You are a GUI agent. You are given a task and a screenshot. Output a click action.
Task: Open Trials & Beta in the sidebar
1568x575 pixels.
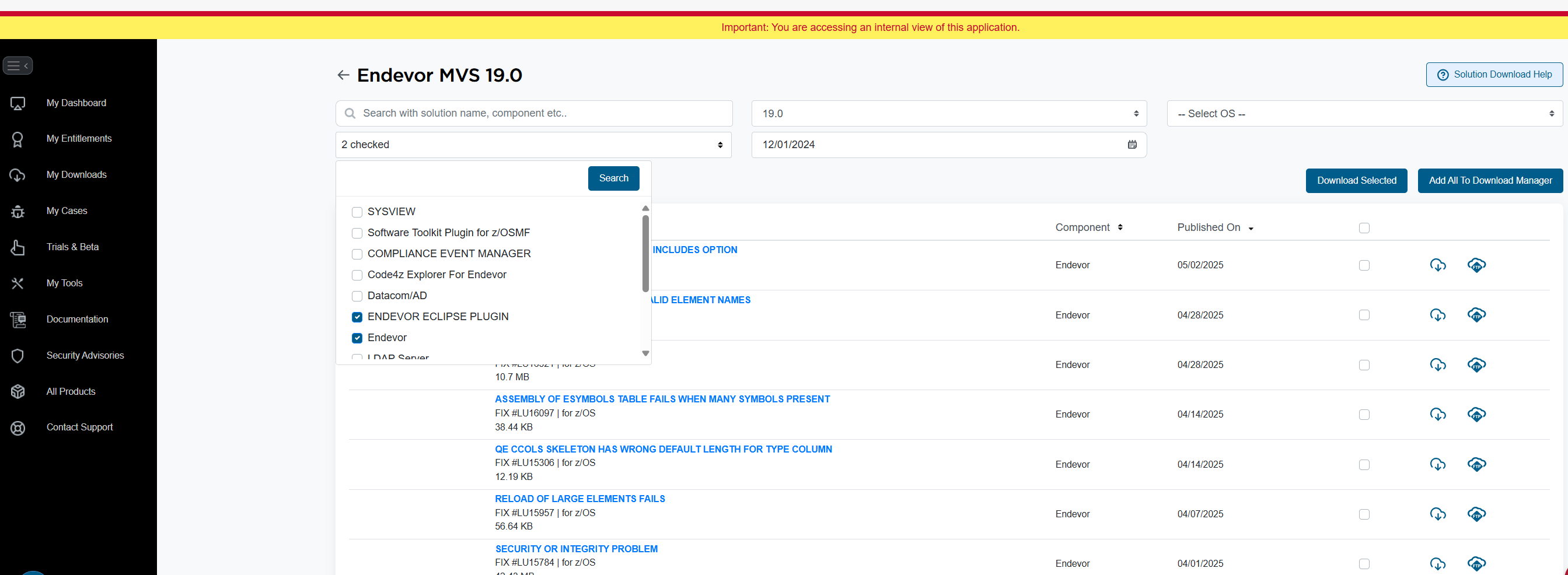(72, 247)
